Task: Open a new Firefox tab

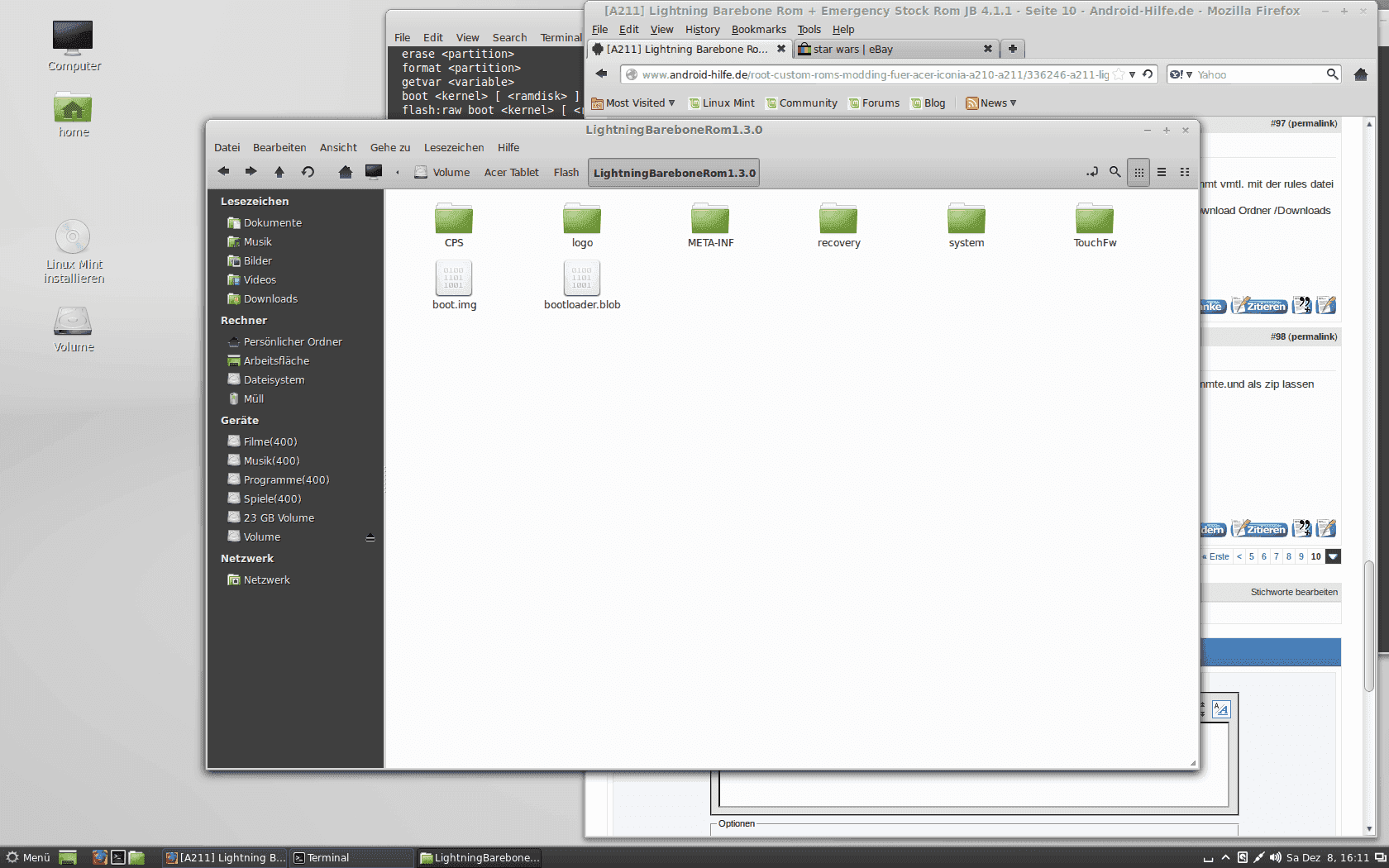Action: [x=1012, y=49]
